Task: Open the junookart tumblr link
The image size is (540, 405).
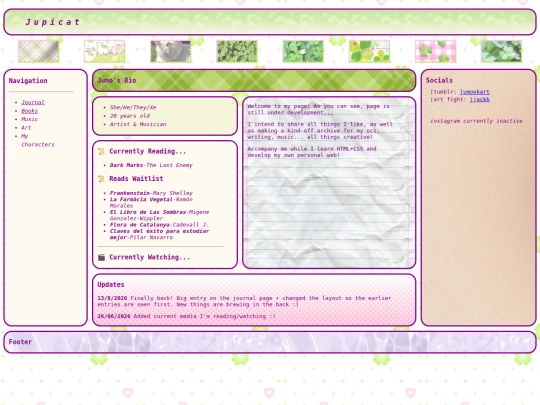Action: tap(475, 92)
